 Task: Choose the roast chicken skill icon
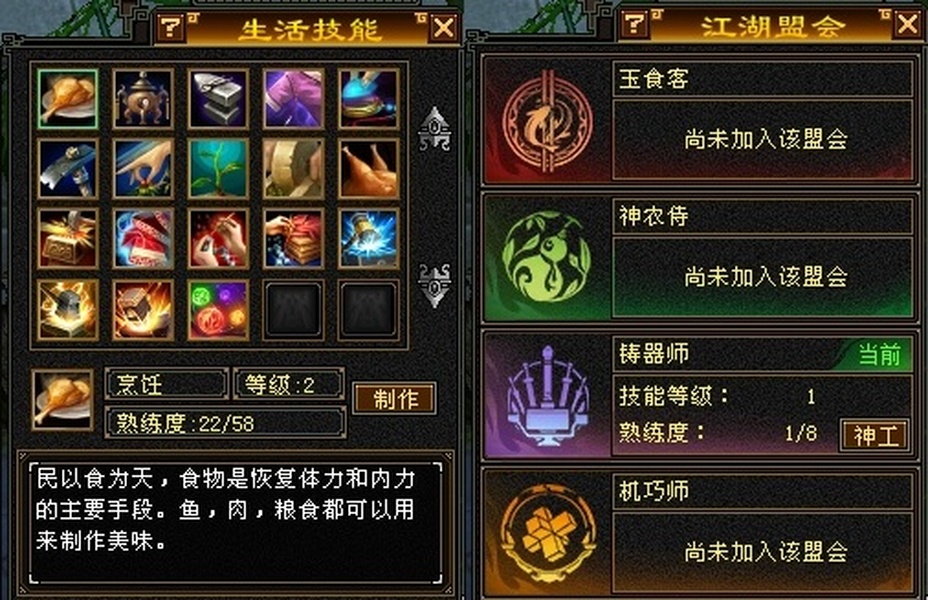coord(368,169)
